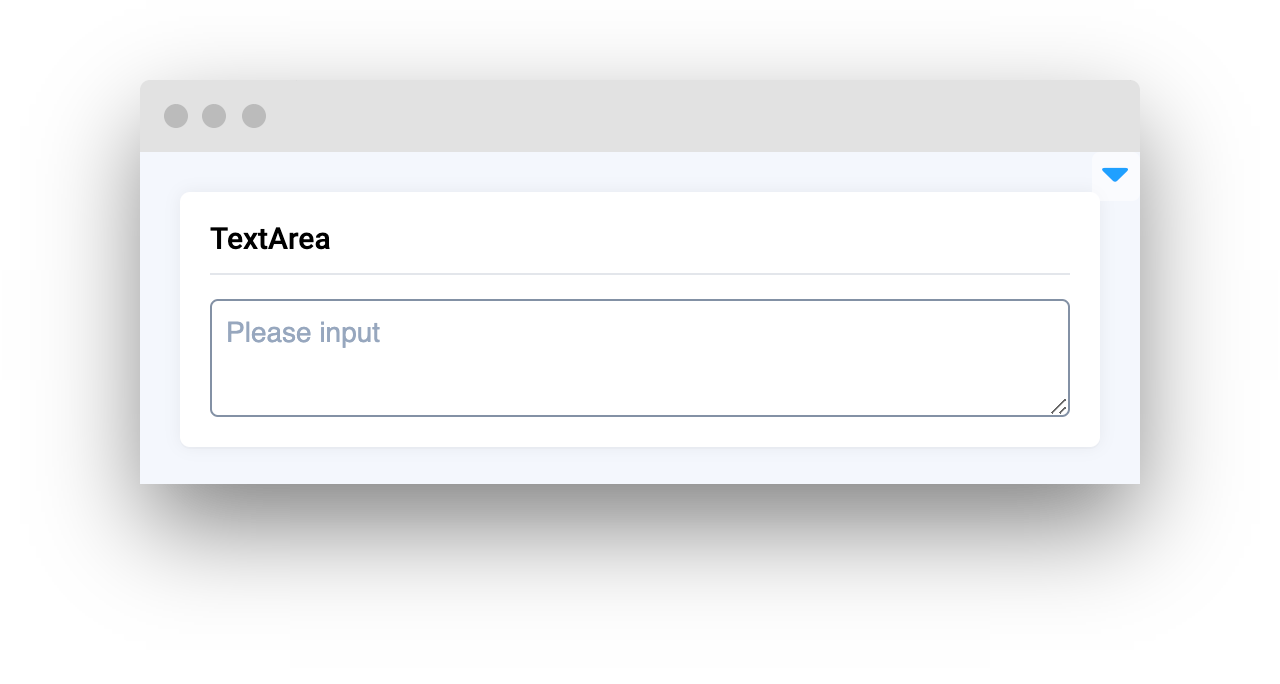
Task: Click the diagonal grip lines in textarea
Action: coord(1060,407)
